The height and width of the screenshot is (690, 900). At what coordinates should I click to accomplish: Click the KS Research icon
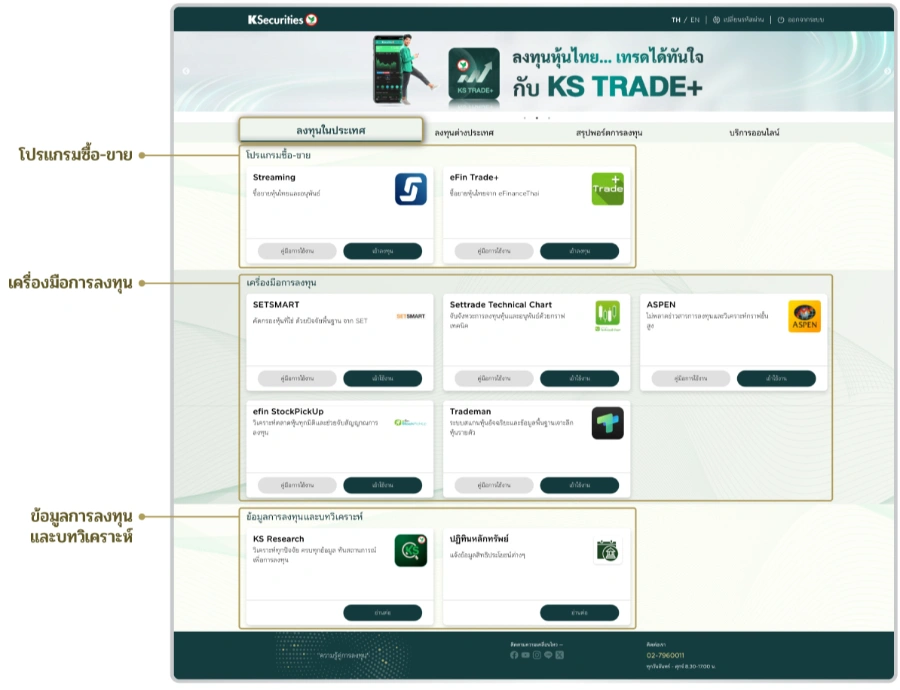pyautogui.click(x=410, y=550)
